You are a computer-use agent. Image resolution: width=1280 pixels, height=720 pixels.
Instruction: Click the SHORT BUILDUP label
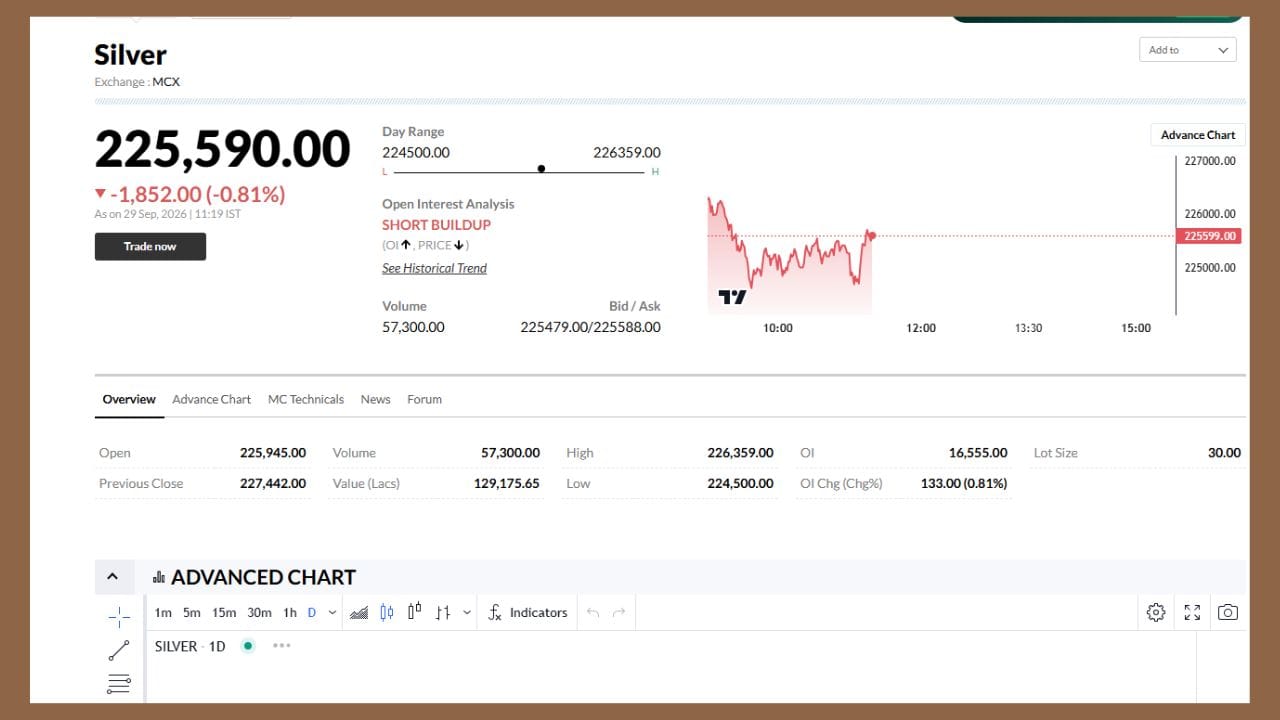pos(436,225)
